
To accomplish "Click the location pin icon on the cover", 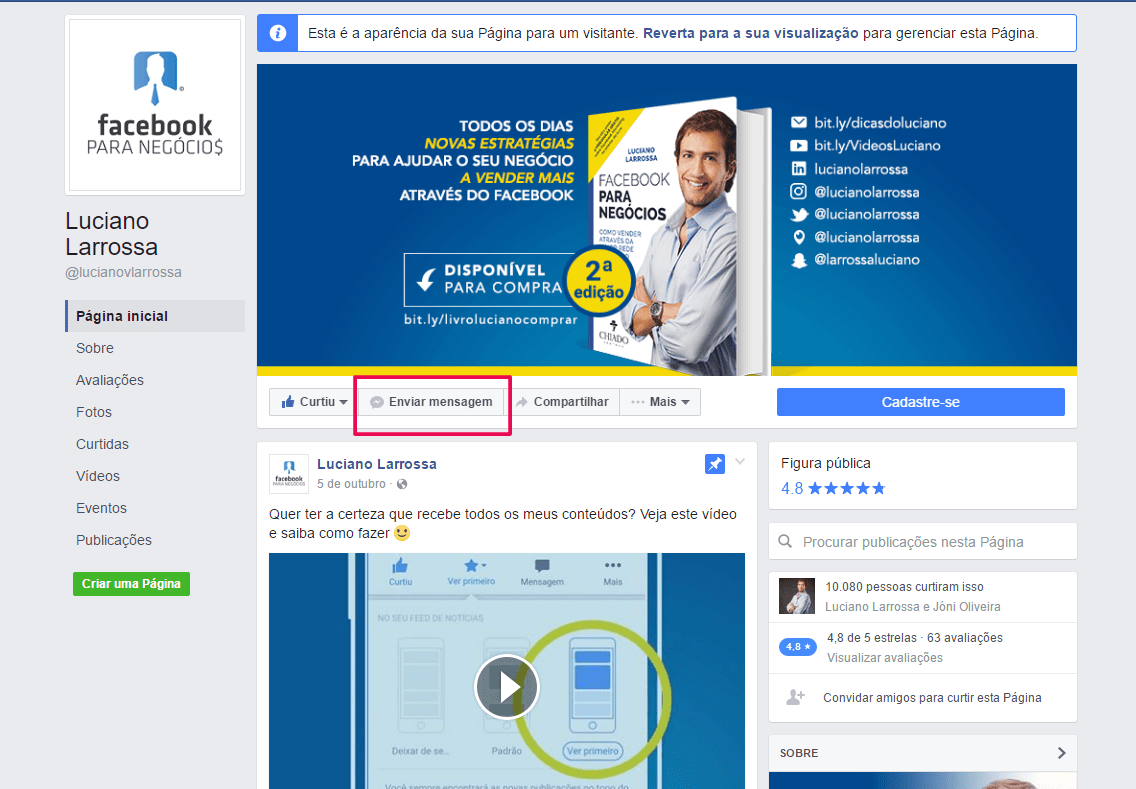I will (x=799, y=237).
